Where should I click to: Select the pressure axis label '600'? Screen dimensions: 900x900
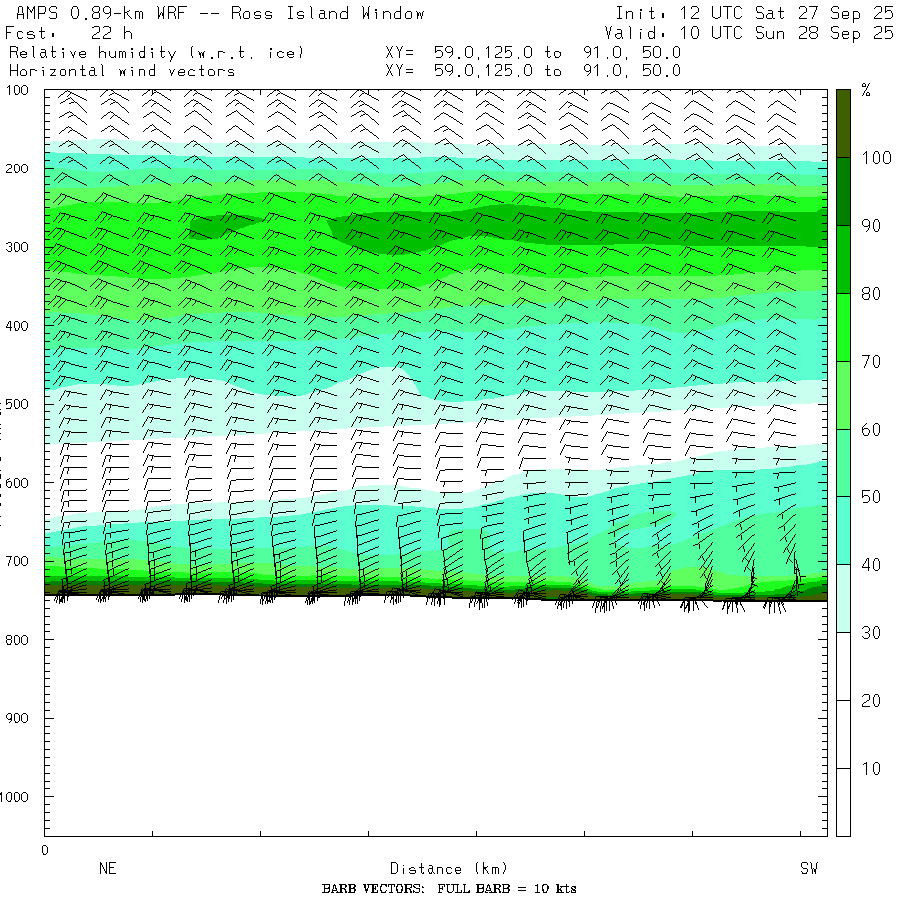[17, 483]
